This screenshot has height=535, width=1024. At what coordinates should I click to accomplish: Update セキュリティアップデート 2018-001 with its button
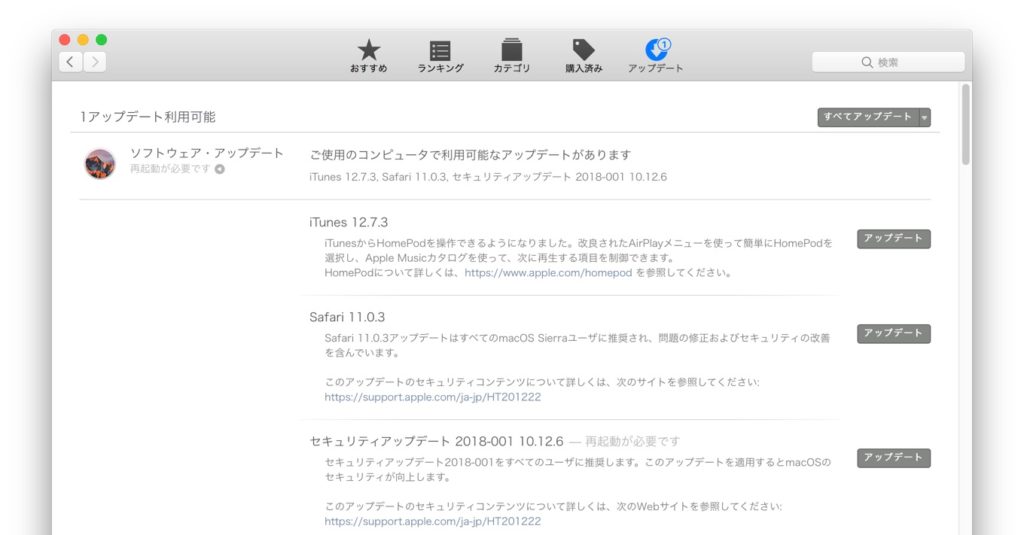click(x=893, y=458)
